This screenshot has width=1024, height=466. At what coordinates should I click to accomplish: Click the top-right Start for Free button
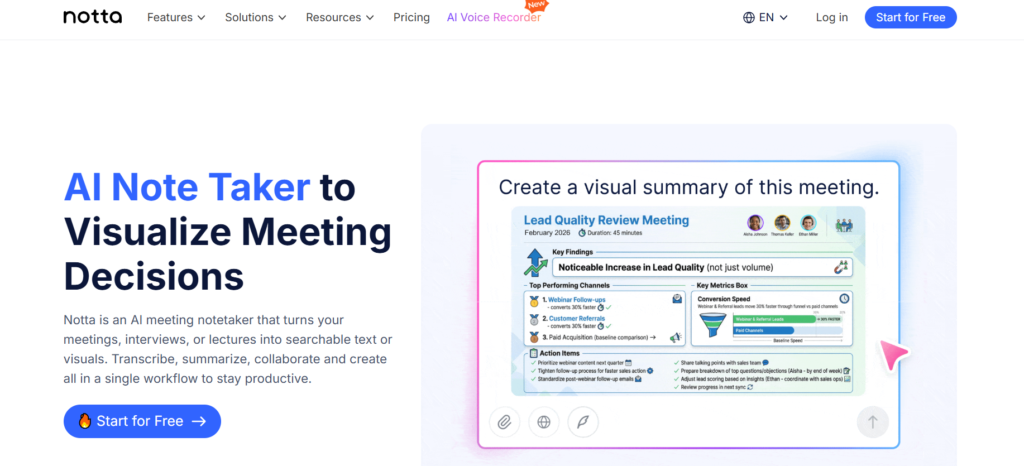click(x=910, y=18)
